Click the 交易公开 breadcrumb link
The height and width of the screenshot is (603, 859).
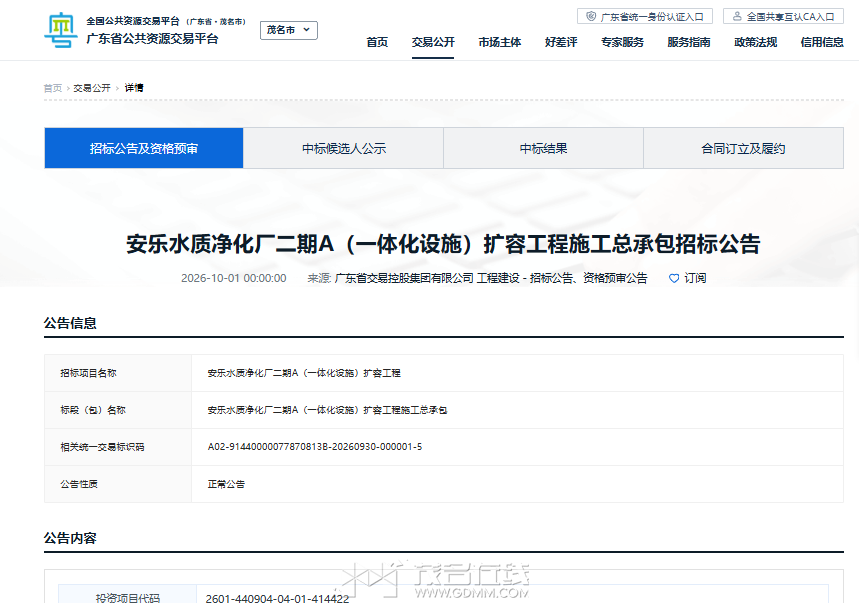tap(92, 88)
